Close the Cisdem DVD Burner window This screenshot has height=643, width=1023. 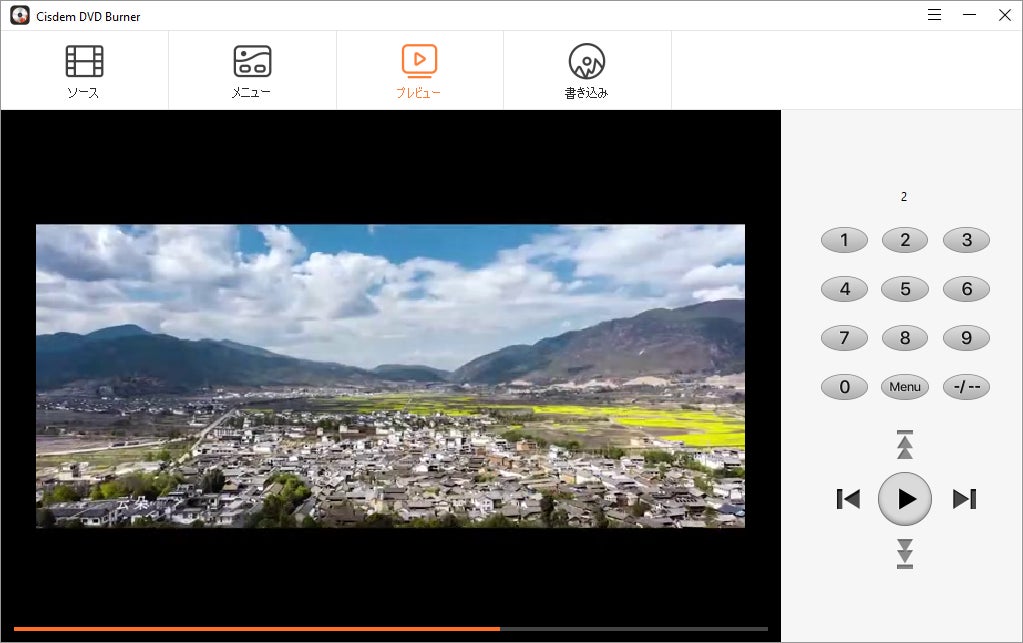click(1005, 15)
